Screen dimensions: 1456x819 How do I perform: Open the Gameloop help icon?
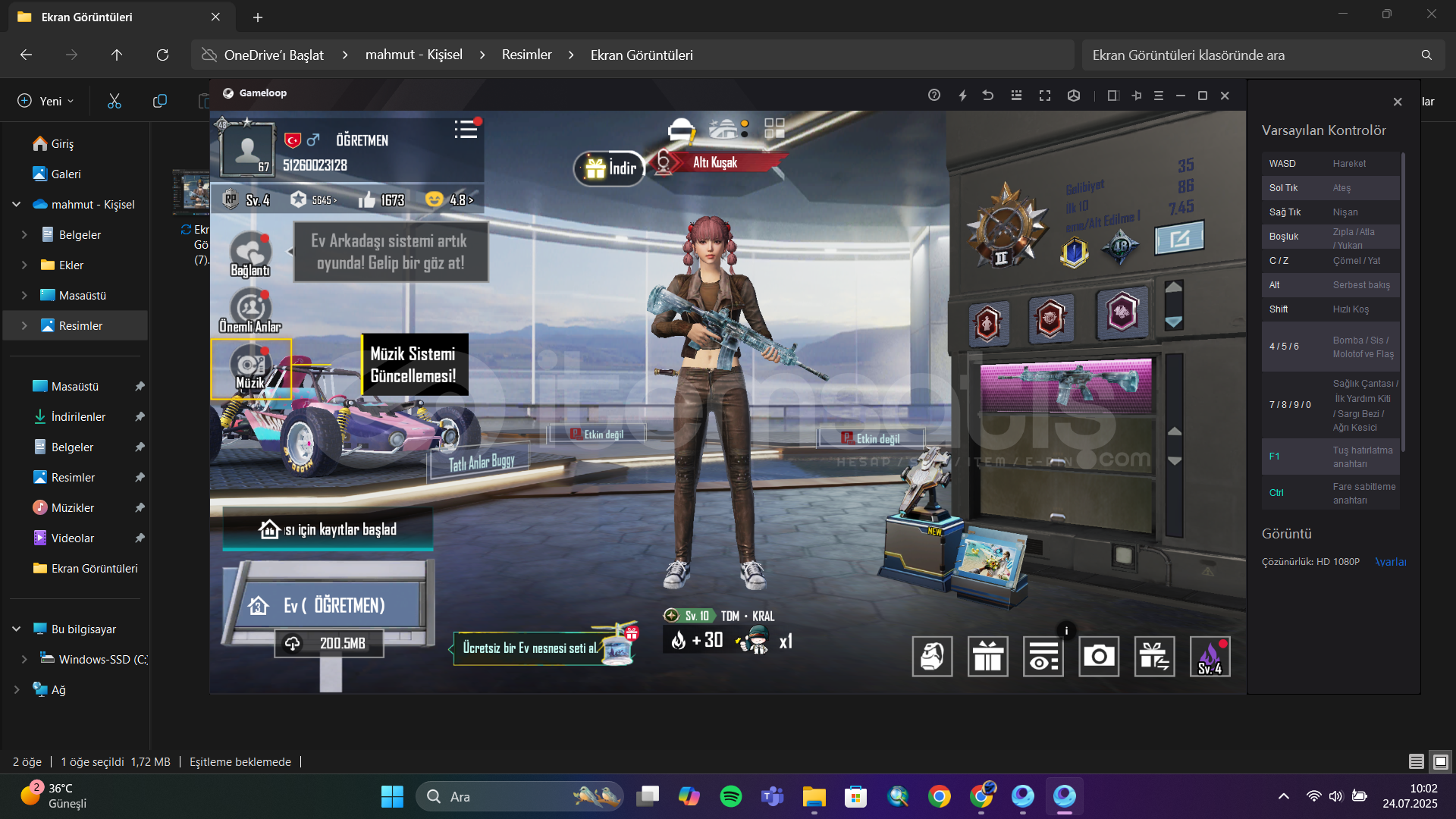(x=934, y=96)
